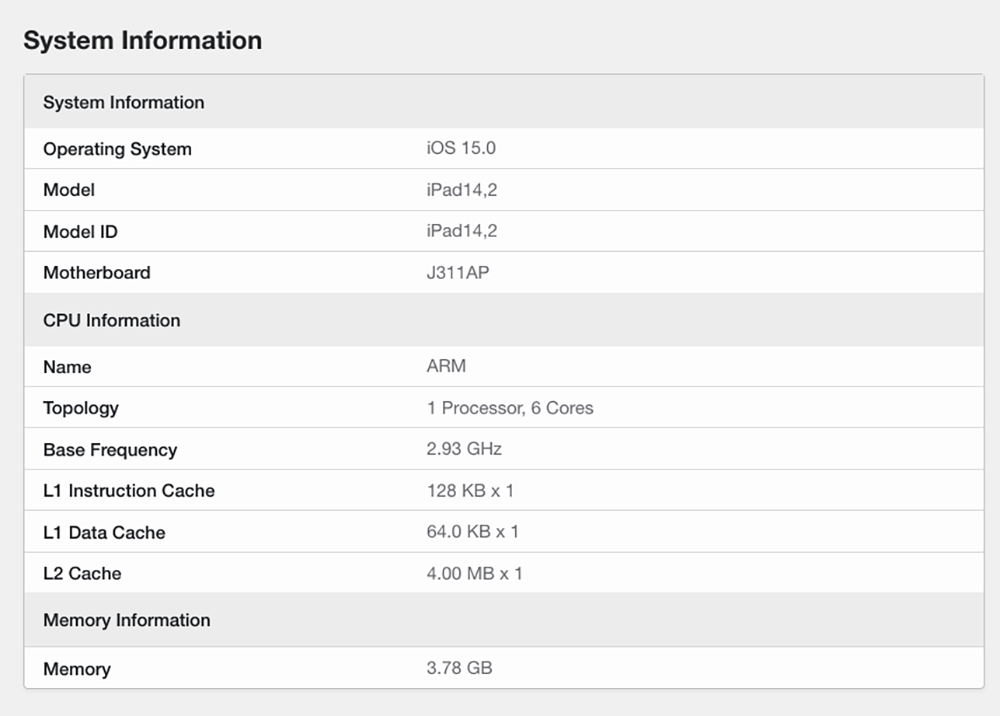
Task: Select the 4.00 MB x 1 value
Action: click(474, 573)
